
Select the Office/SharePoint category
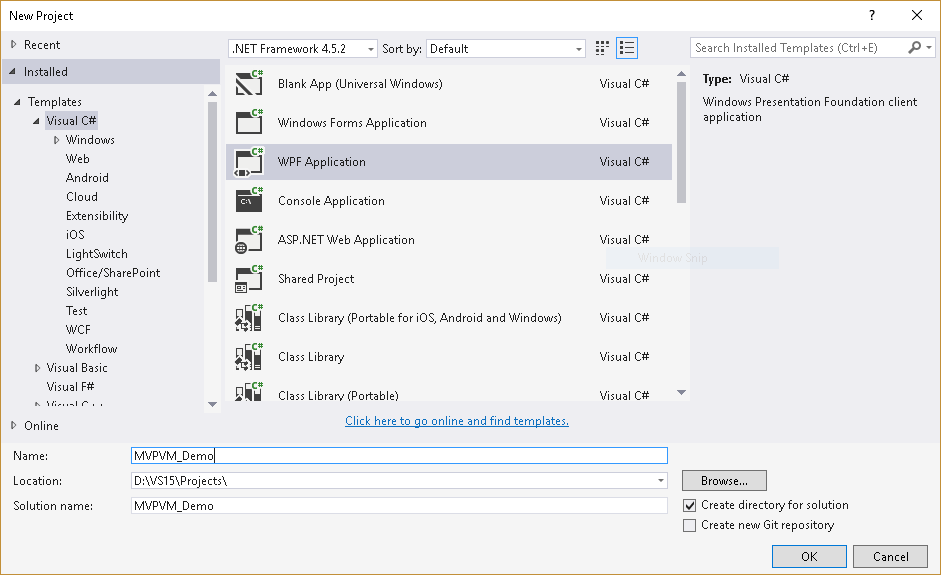click(x=113, y=273)
